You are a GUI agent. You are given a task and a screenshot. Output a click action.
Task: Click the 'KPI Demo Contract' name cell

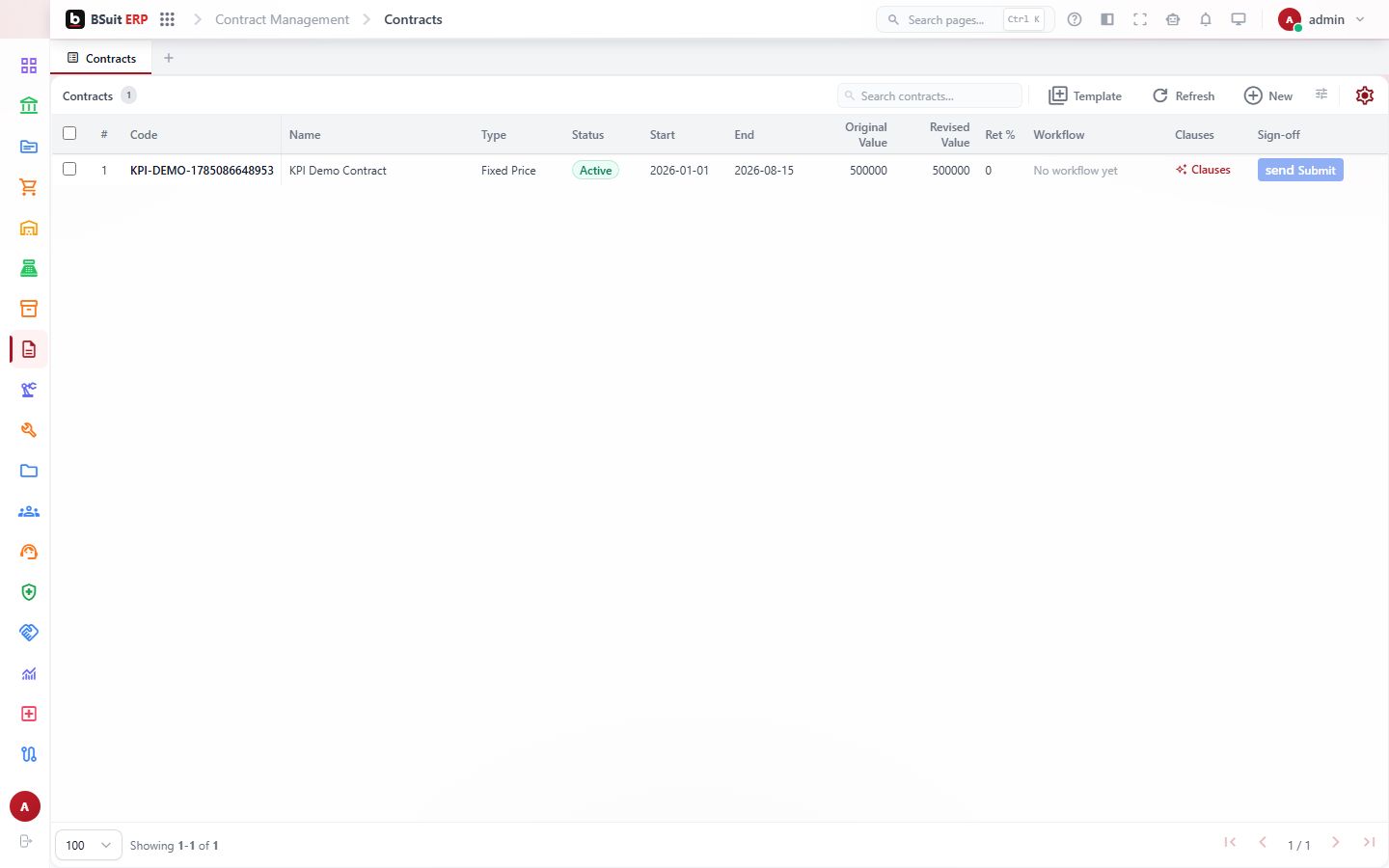(x=338, y=171)
